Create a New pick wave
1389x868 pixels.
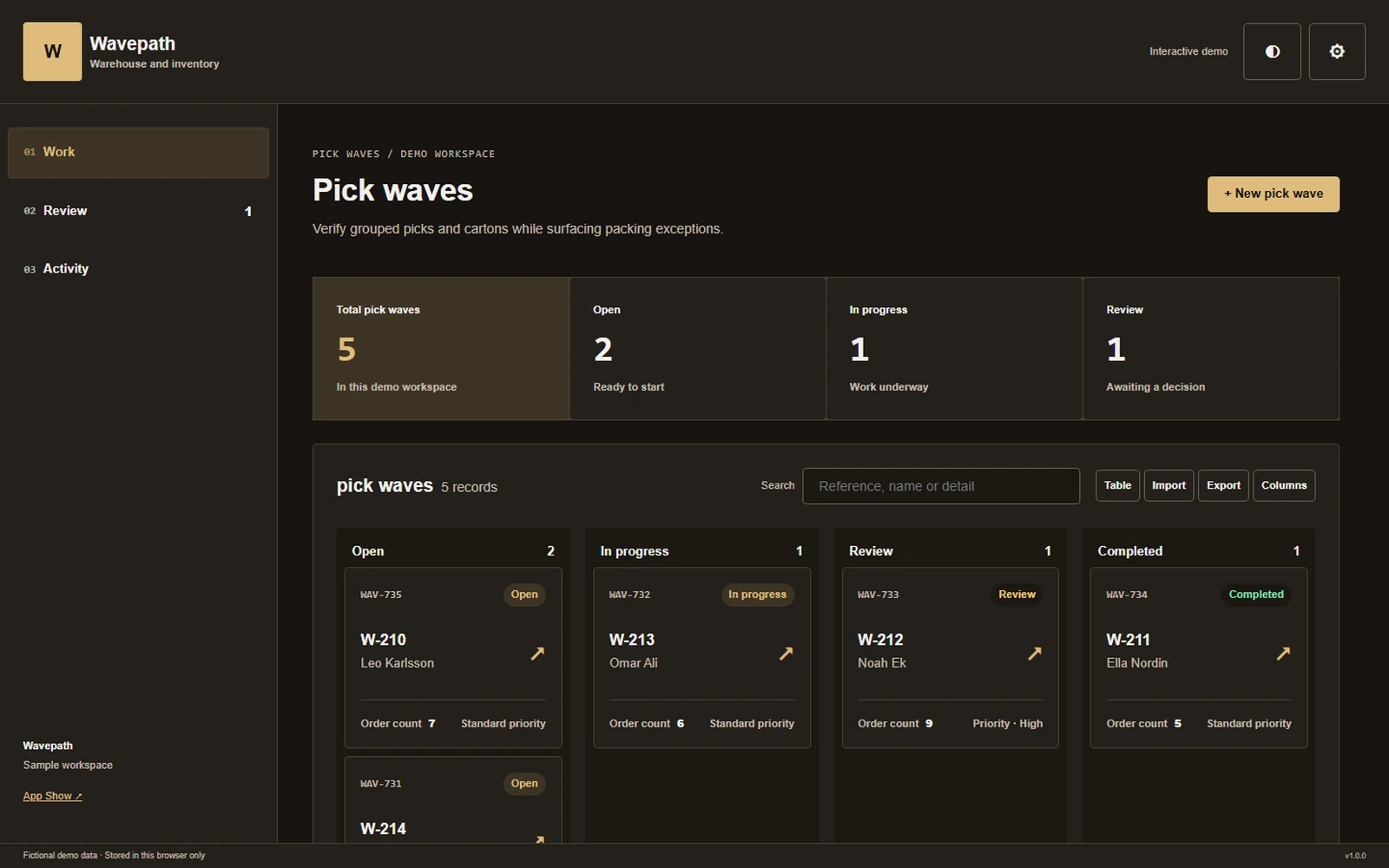coord(1273,194)
